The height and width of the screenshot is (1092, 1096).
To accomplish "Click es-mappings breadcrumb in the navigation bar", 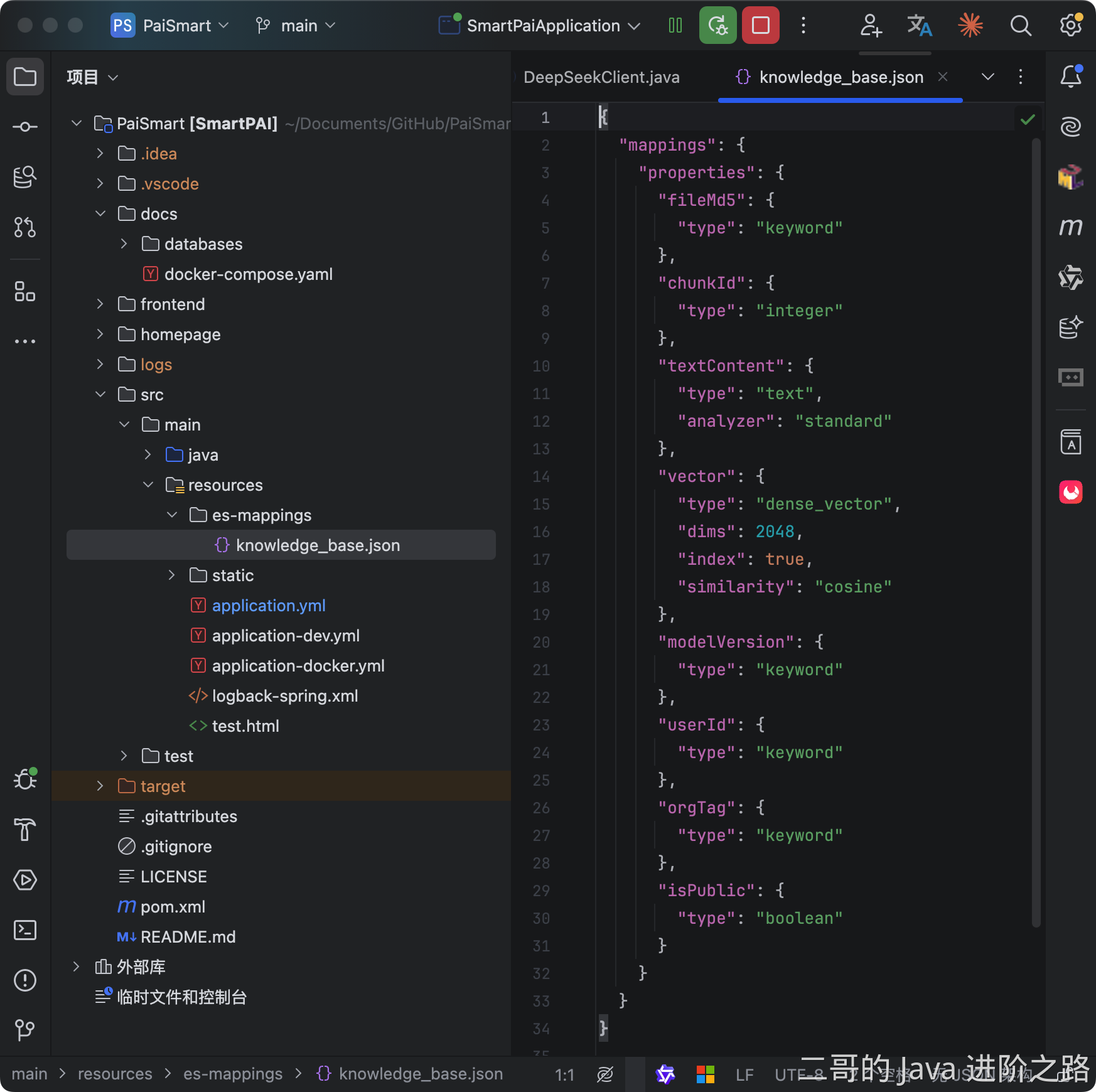I will tap(233, 1074).
